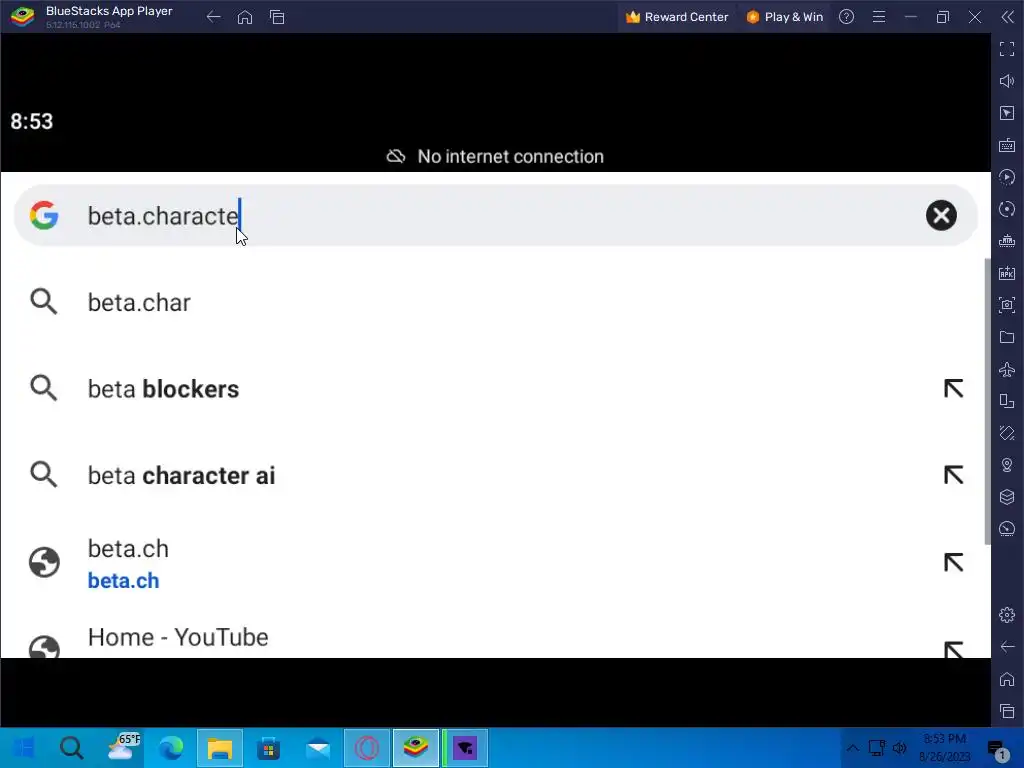Open multi-instance manager layers icon
Image resolution: width=1024 pixels, height=768 pixels.
[x=1007, y=497]
